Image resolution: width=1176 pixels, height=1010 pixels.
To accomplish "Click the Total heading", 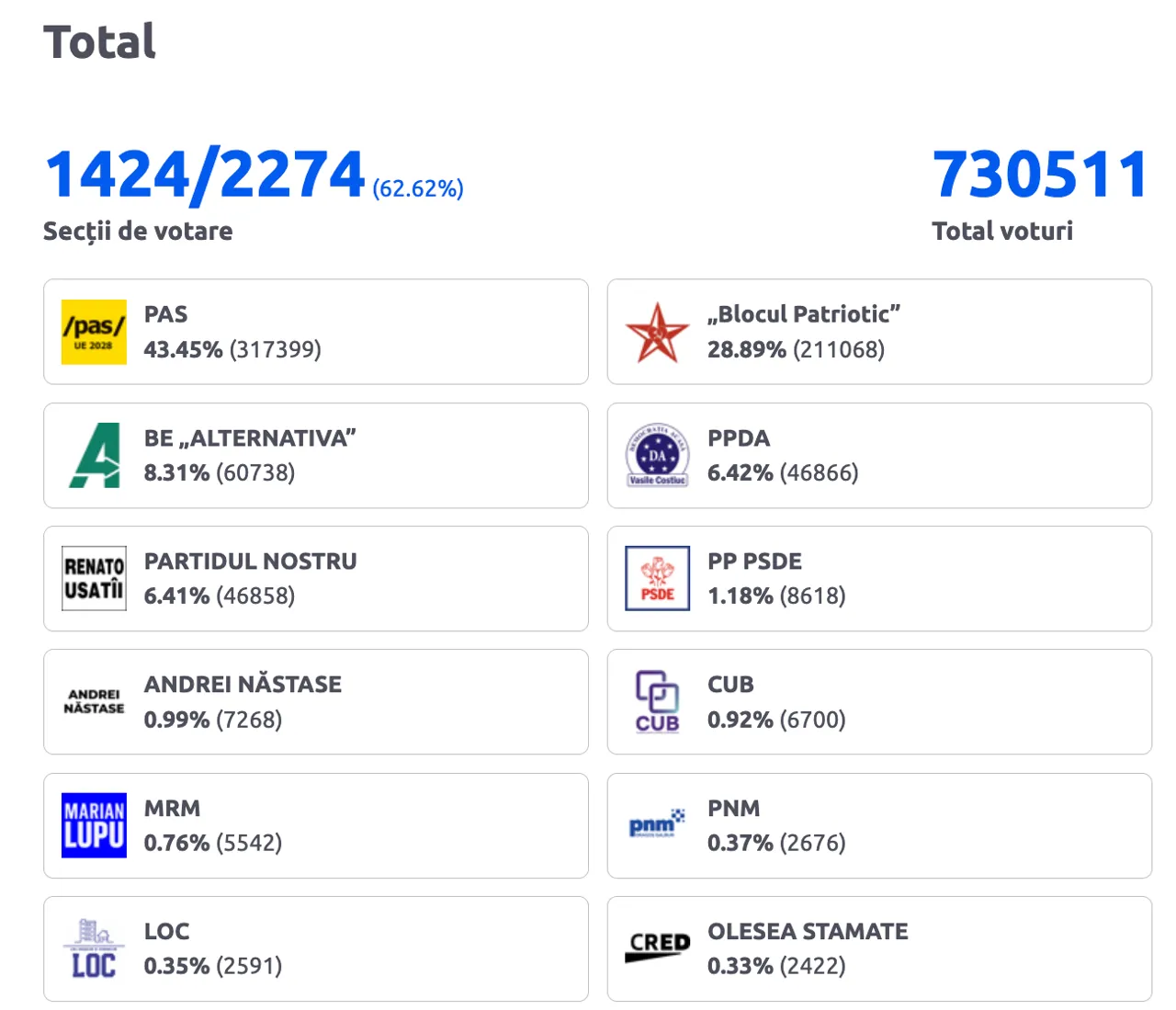I will tap(99, 41).
